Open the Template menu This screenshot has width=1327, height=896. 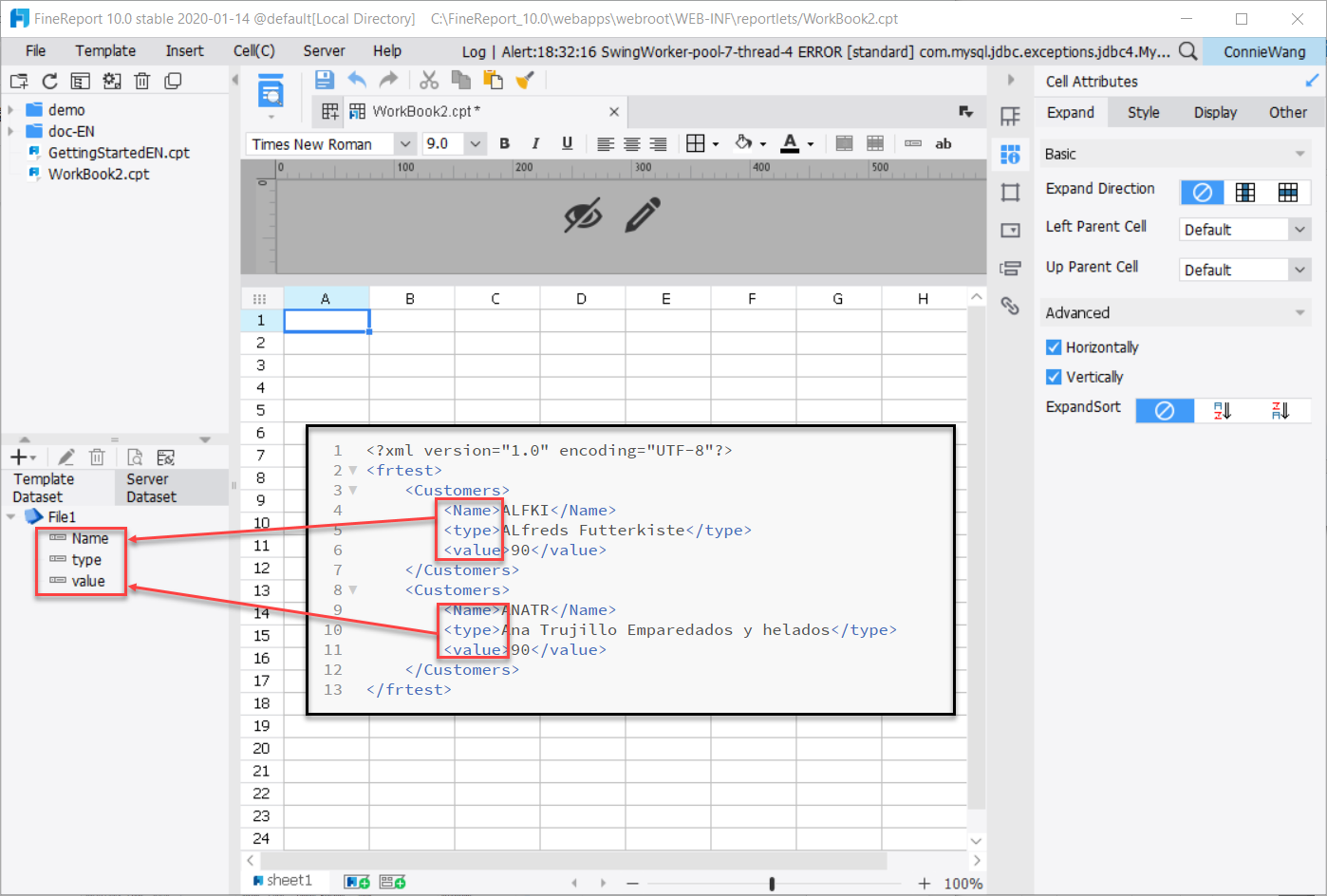[104, 50]
